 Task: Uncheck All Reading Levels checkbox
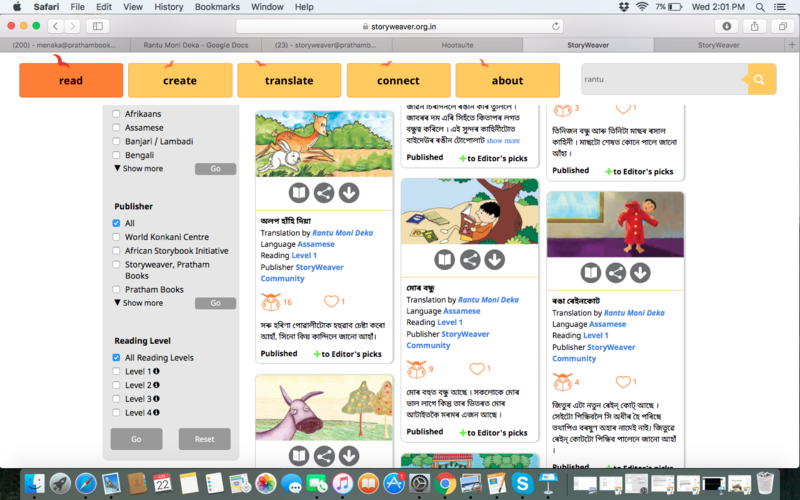[116, 358]
